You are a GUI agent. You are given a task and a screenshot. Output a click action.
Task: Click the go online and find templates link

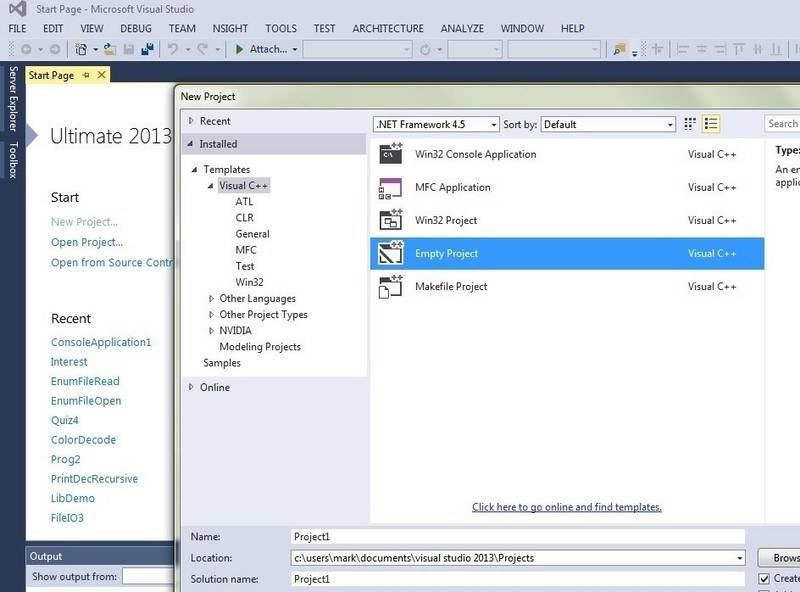566,507
